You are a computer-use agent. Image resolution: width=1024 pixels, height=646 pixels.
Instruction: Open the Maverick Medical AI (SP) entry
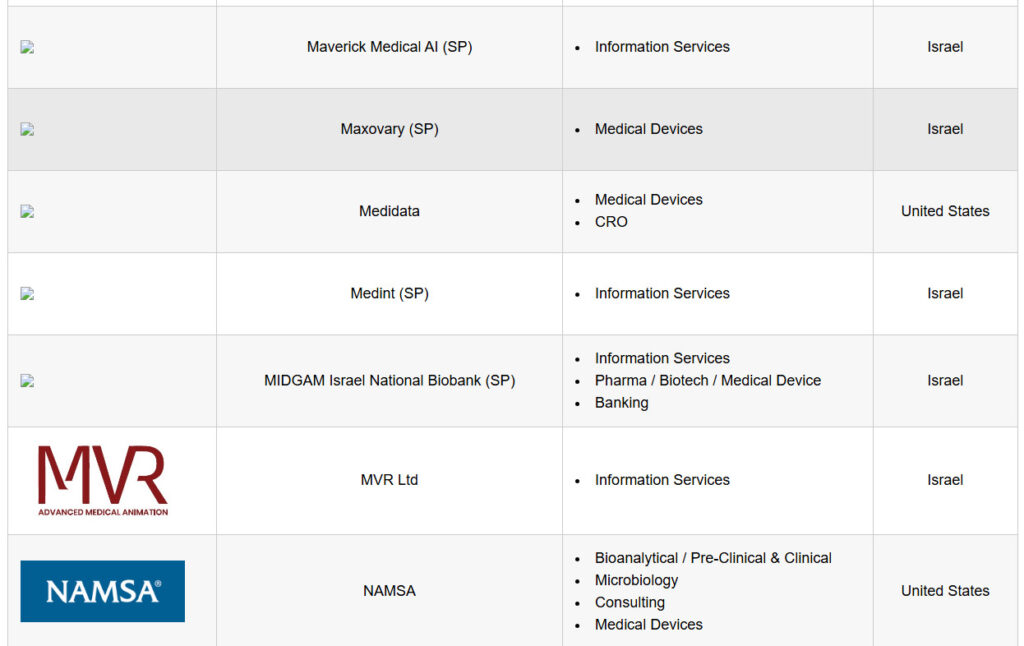click(x=389, y=47)
